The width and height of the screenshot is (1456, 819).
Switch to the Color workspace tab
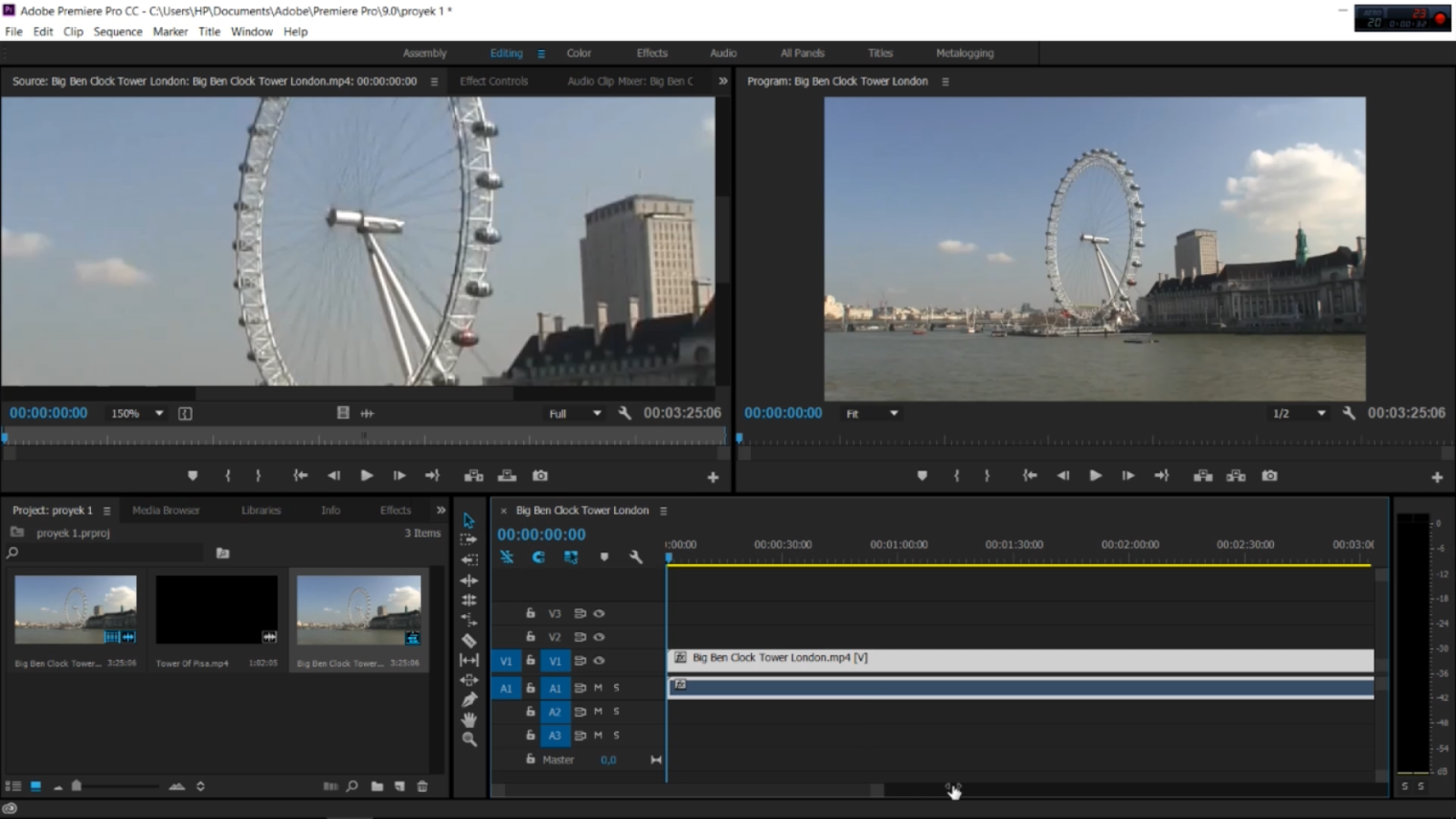(579, 53)
